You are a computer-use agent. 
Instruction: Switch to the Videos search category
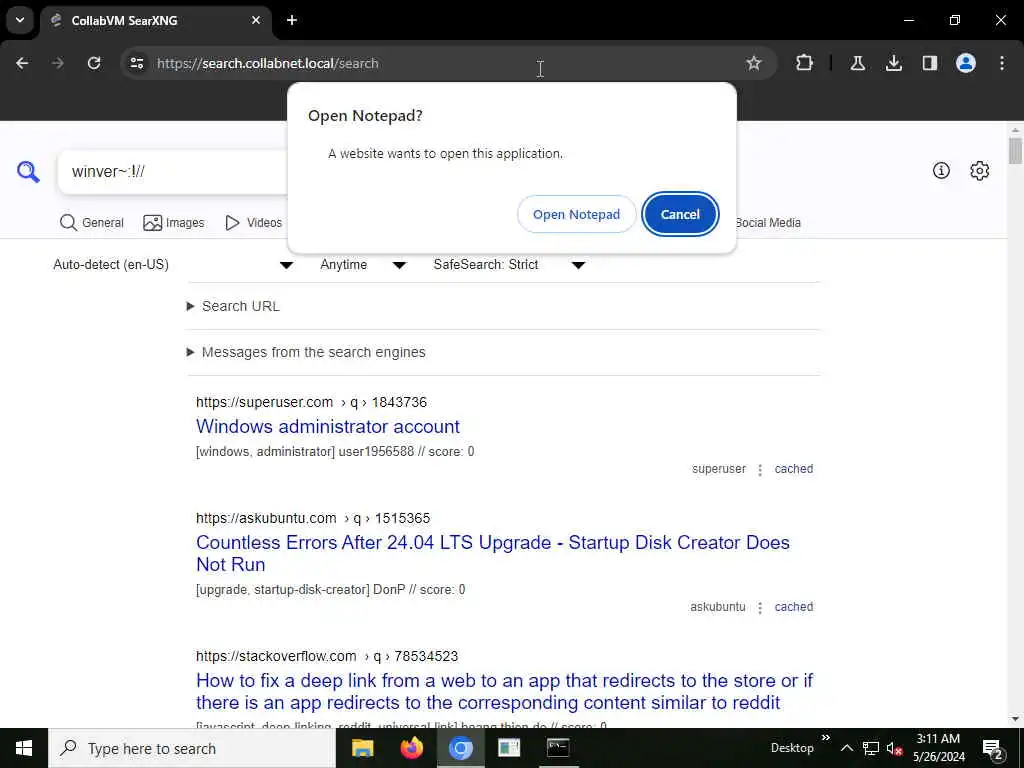(253, 223)
